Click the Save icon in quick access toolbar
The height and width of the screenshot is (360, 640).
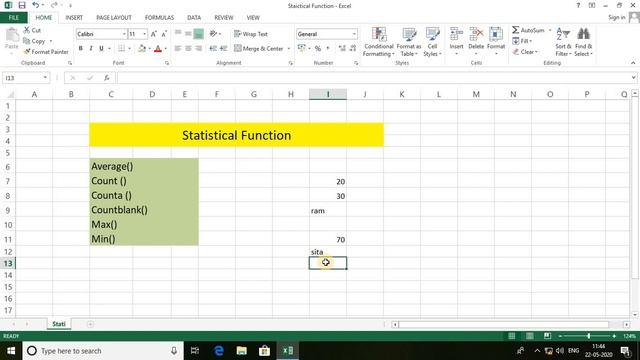[x=22, y=5]
